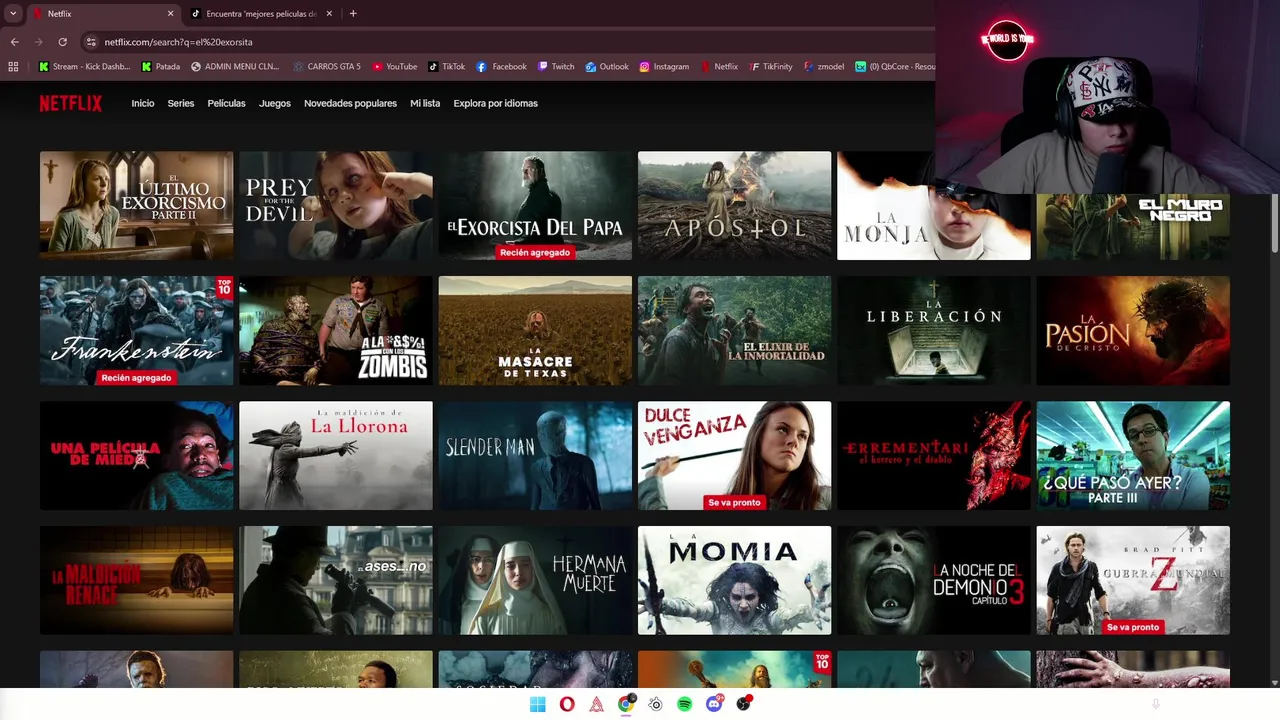Screen dimensions: 1280x720
Task: Open ¿Qué Pasó Ayer? Parte III
Action: [1133, 455]
